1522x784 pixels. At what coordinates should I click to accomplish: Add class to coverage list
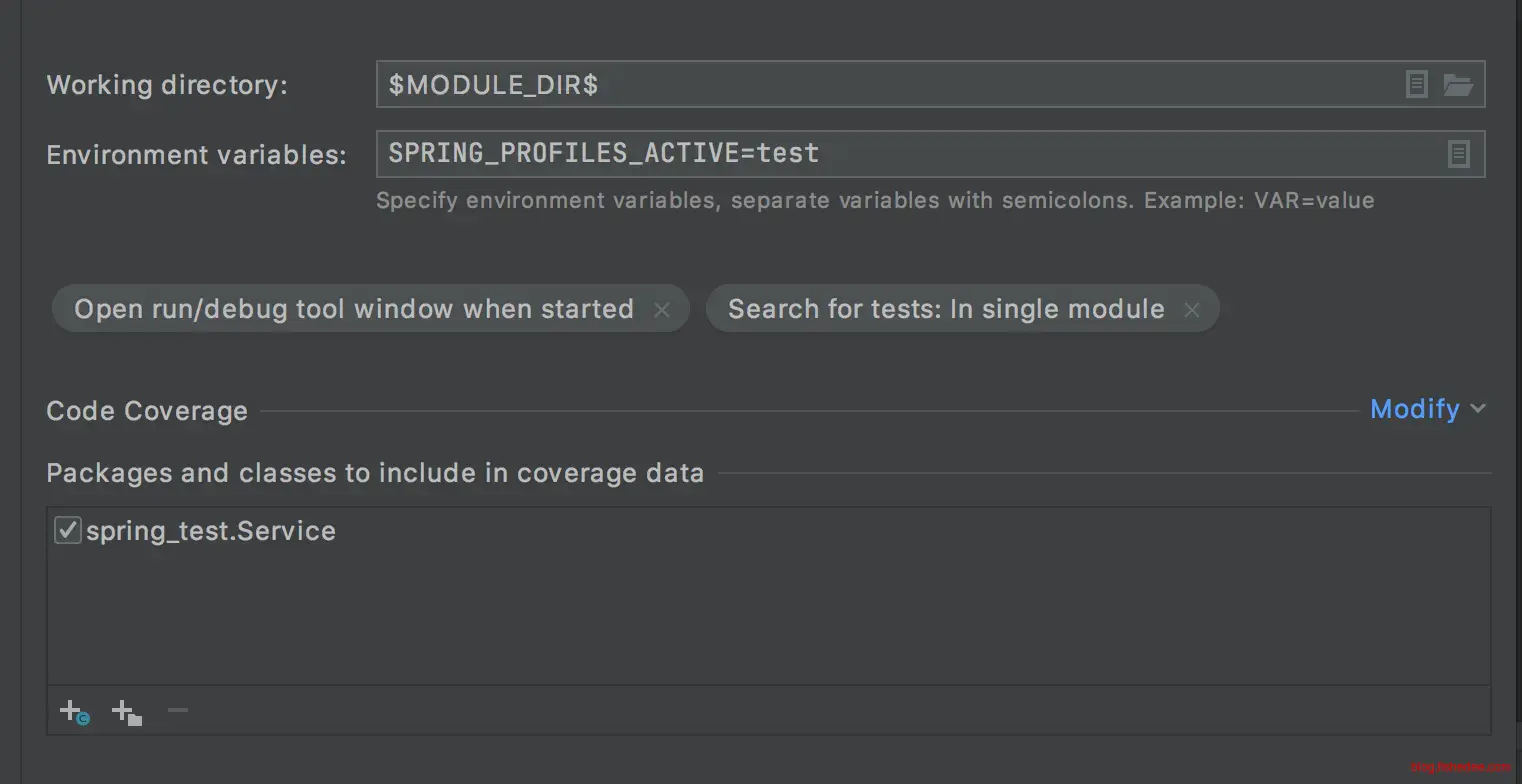coord(74,712)
